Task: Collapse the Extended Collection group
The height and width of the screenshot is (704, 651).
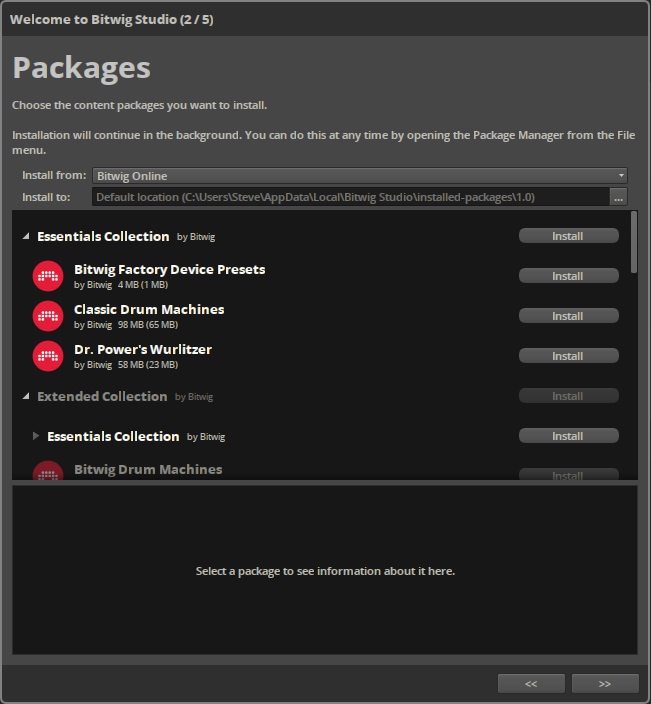Action: point(26,396)
